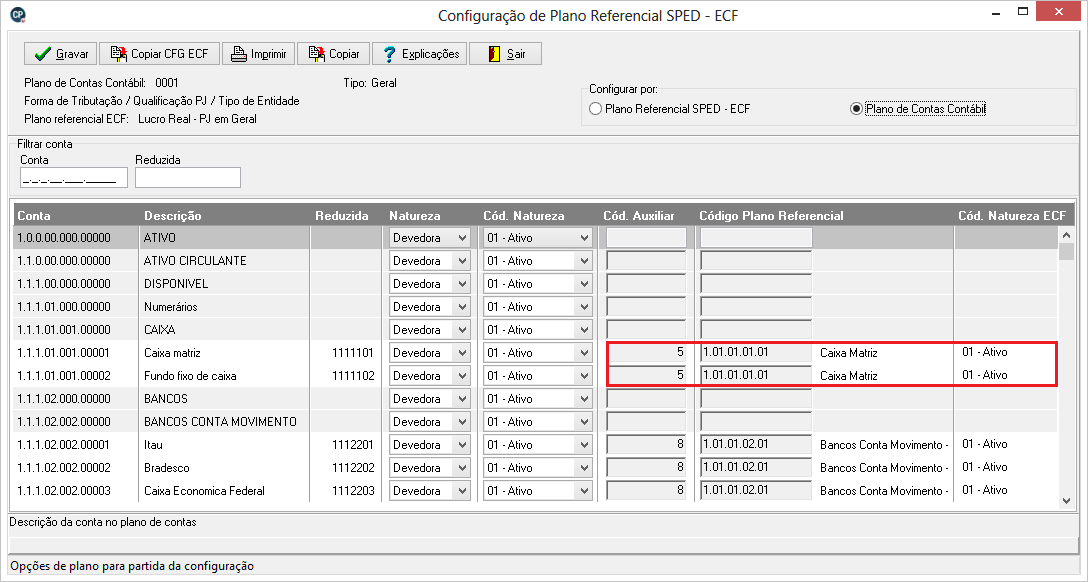This screenshot has height=582, width=1088.
Task: Click the Gravar checkmark button
Action: 60,54
